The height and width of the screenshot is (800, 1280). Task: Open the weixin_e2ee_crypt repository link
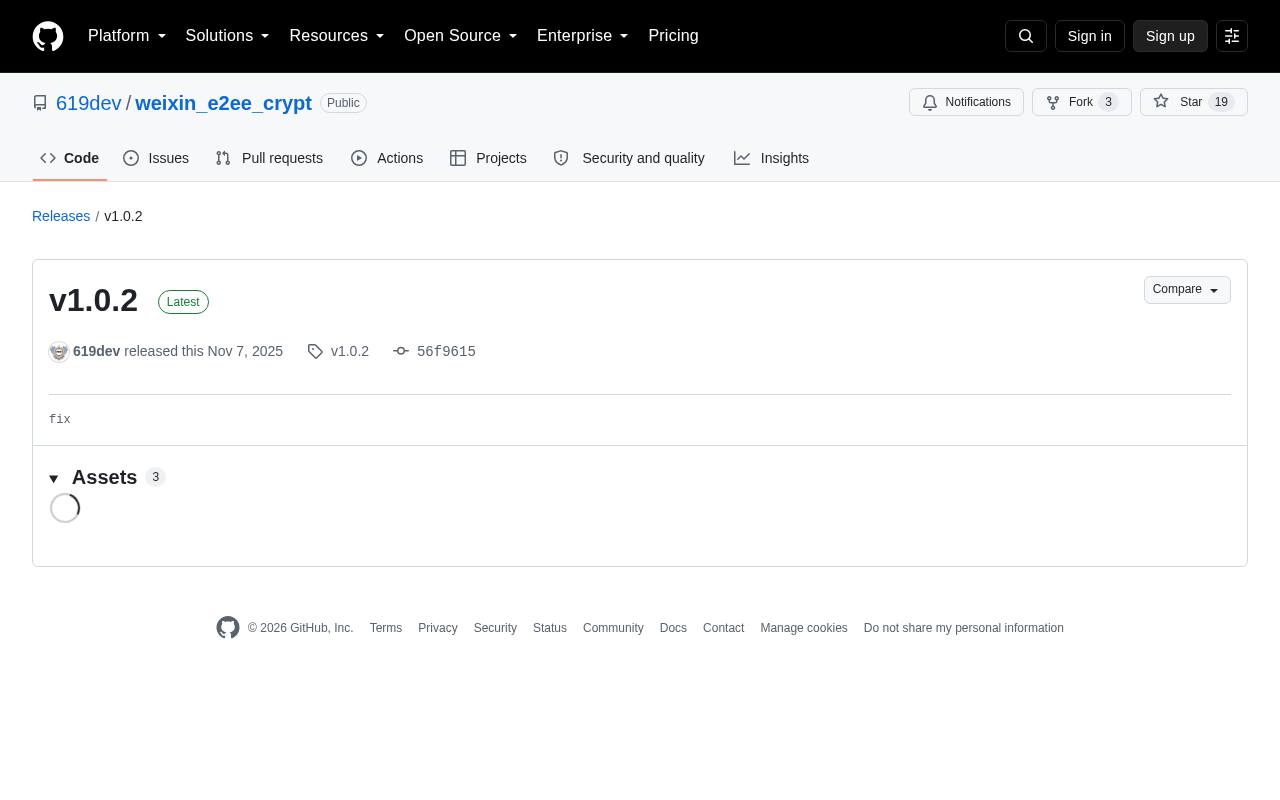pos(223,103)
